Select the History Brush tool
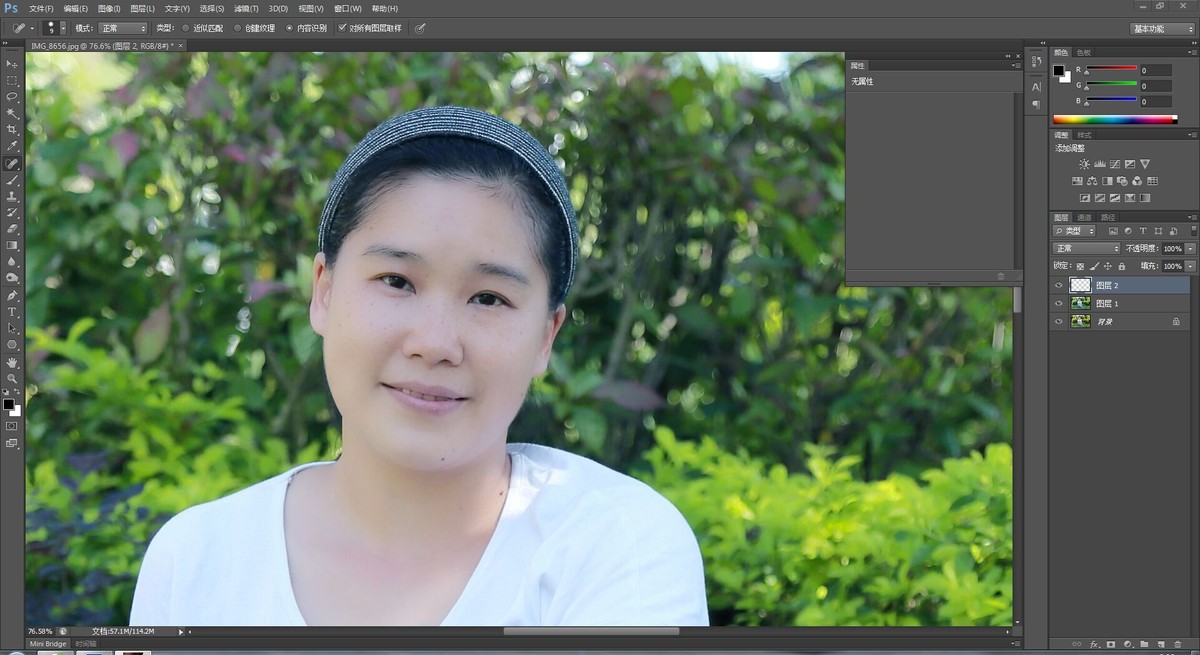The image size is (1200, 655). click(13, 212)
